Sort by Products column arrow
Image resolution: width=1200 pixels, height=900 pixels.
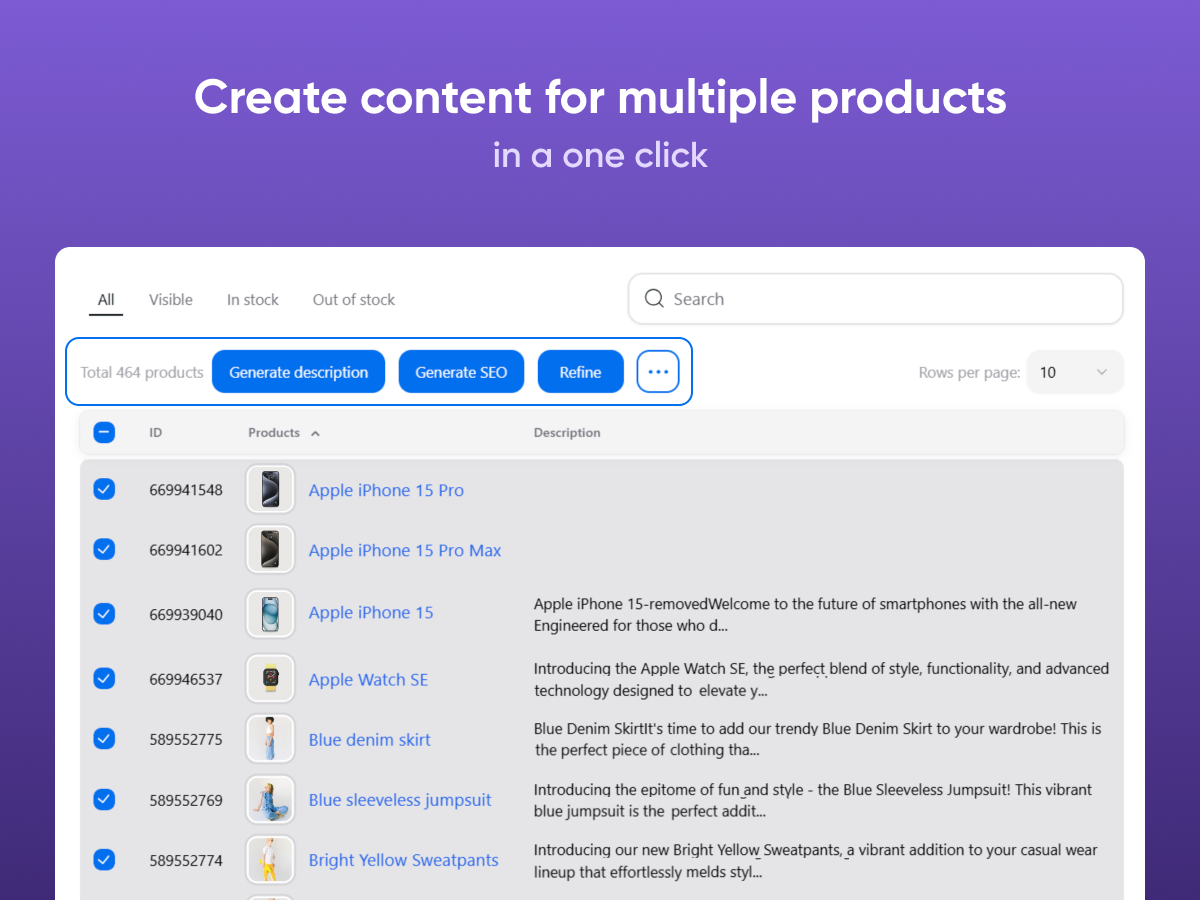(315, 433)
